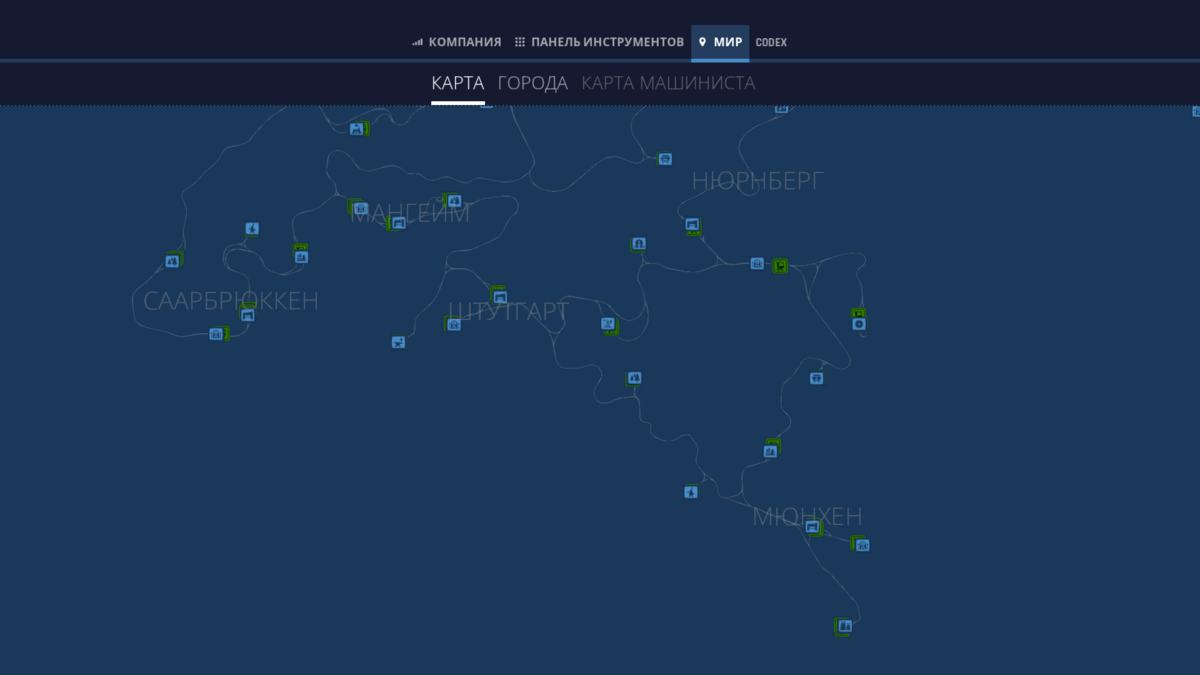Click the location pin icon beside Мир
Viewport: 1200px width, 675px height.
[x=703, y=42]
